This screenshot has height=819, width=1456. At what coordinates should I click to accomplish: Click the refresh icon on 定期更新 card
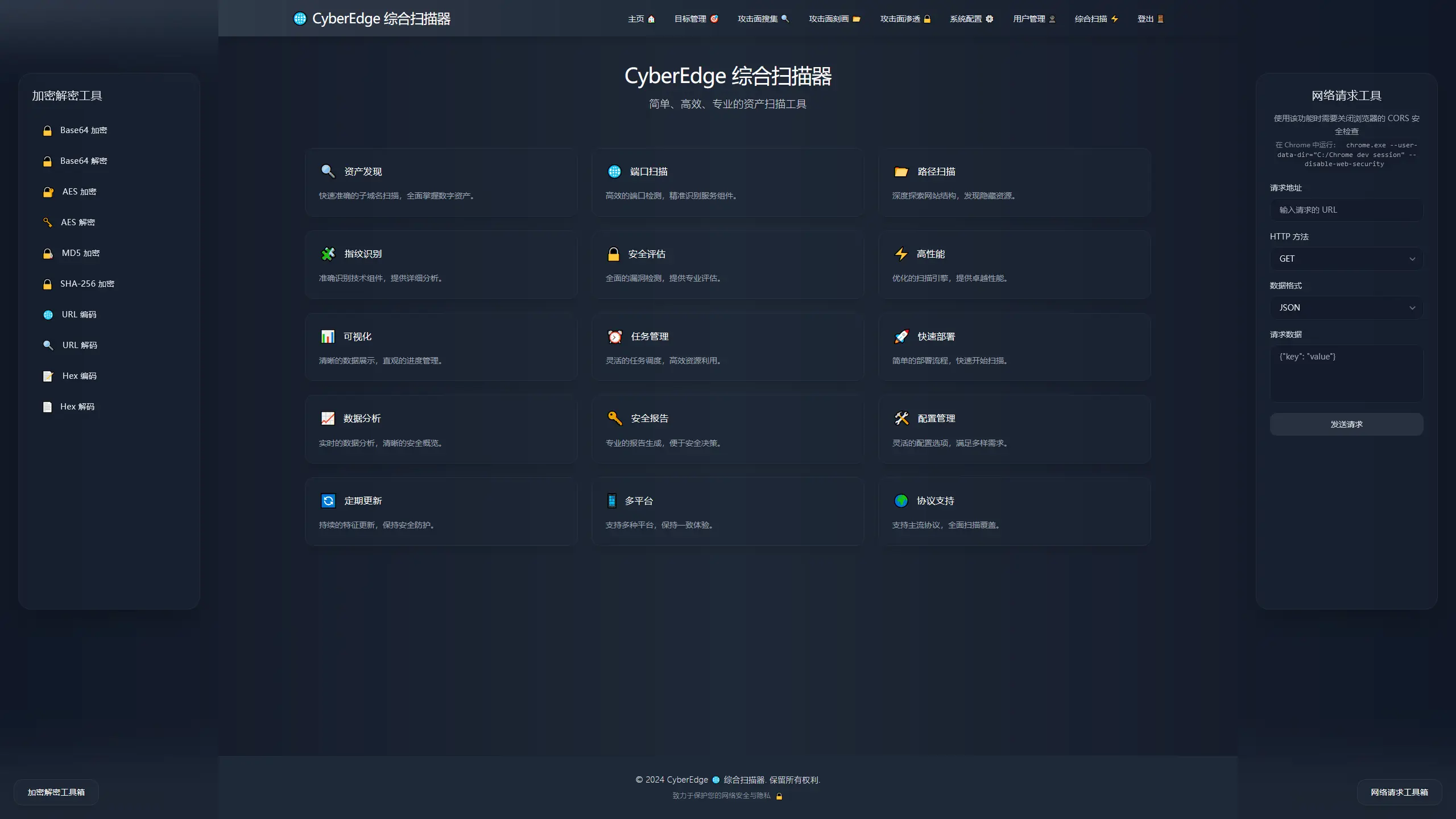coord(328,500)
